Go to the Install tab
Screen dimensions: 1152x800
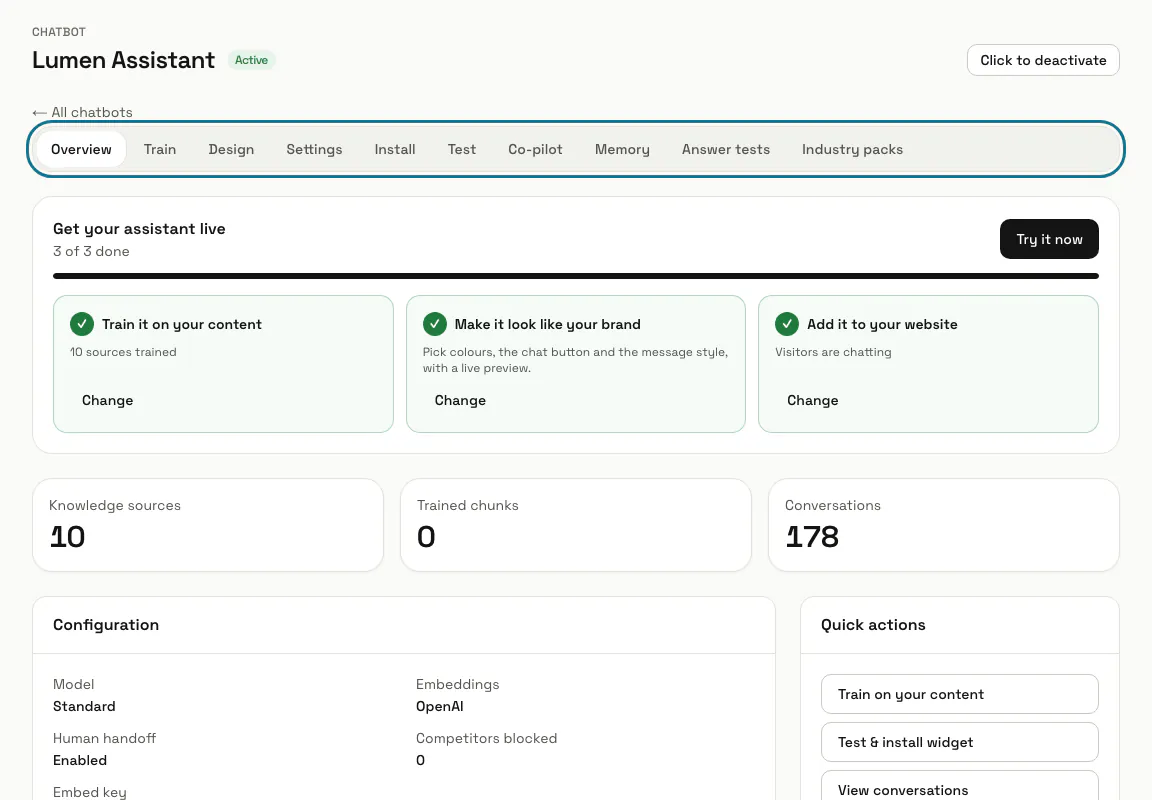(395, 149)
